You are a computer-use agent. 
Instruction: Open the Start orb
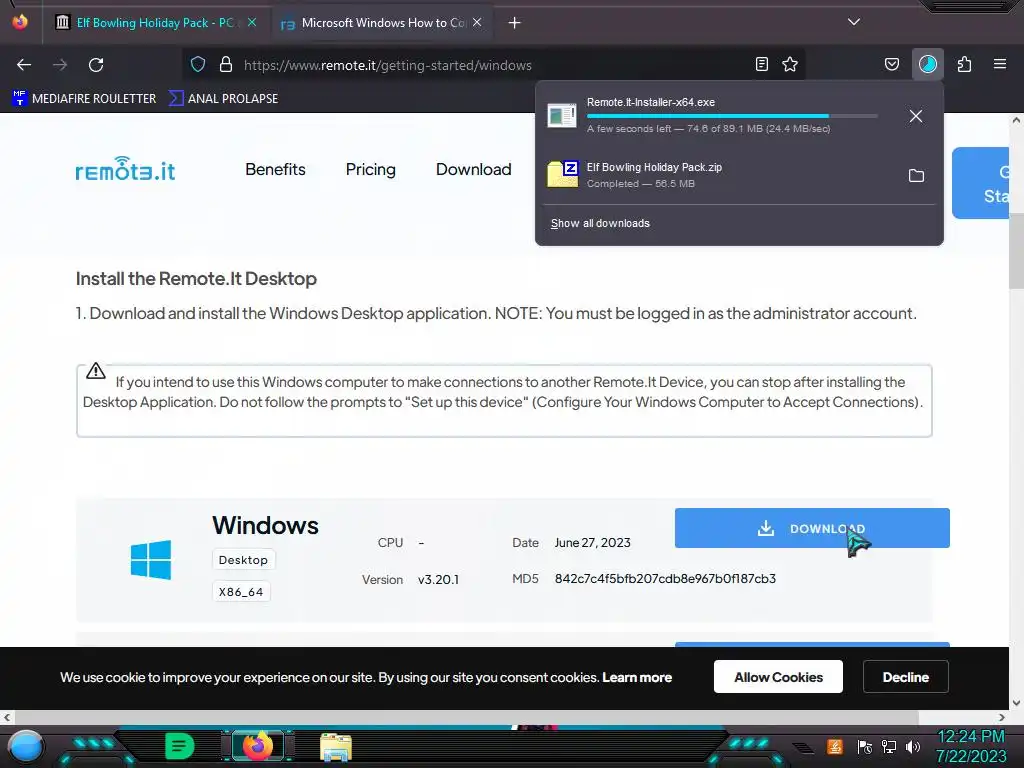[x=26, y=746]
